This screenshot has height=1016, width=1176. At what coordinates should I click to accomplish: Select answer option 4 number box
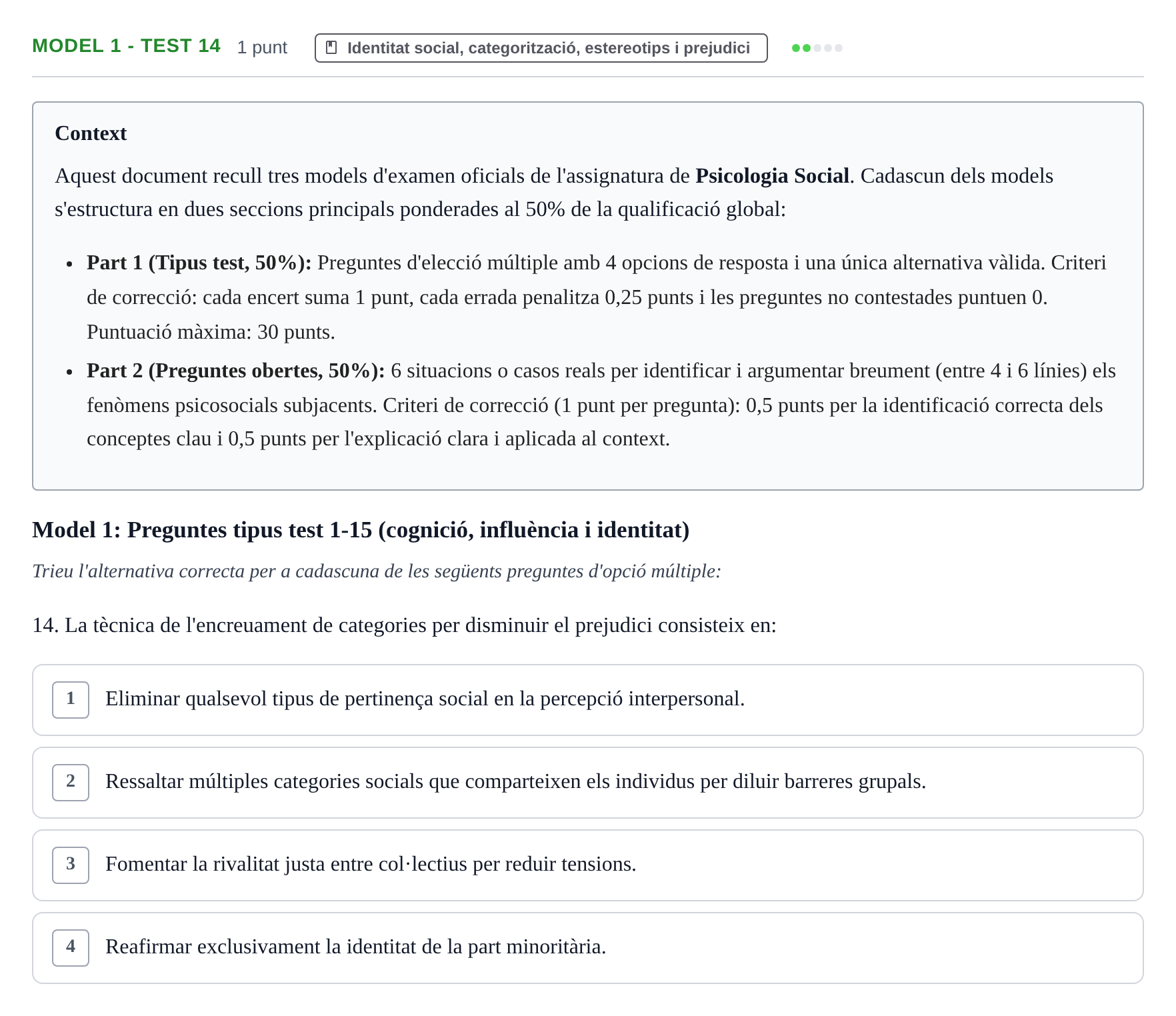point(71,947)
